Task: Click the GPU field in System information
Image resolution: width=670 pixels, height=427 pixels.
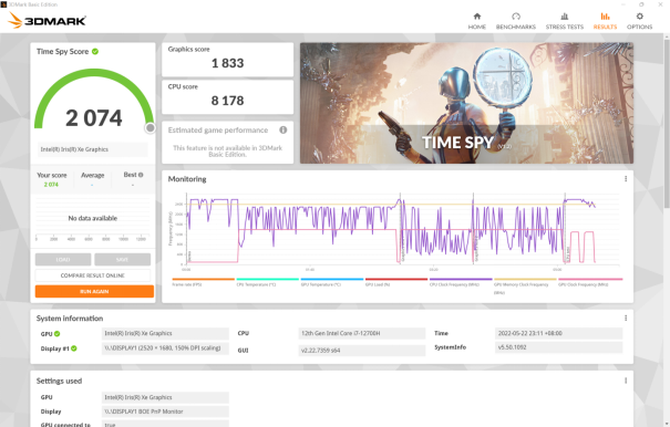Action: (x=165, y=333)
